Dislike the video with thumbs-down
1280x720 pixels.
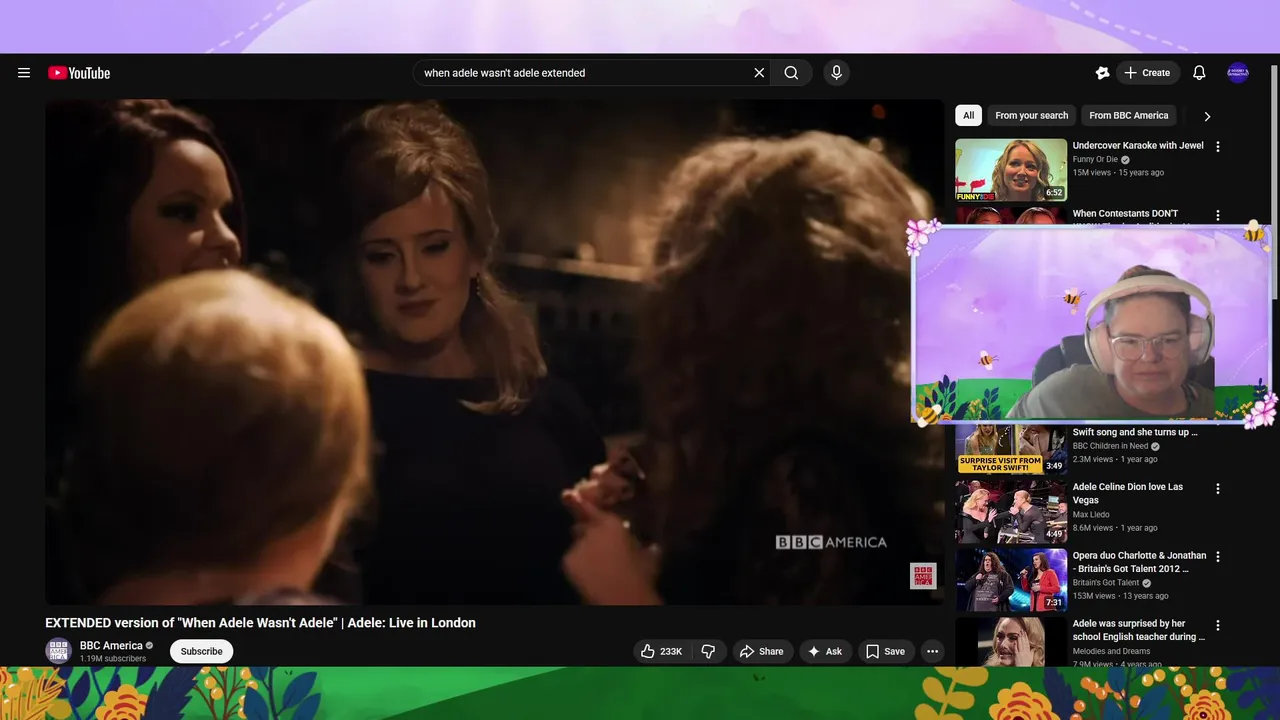point(708,651)
